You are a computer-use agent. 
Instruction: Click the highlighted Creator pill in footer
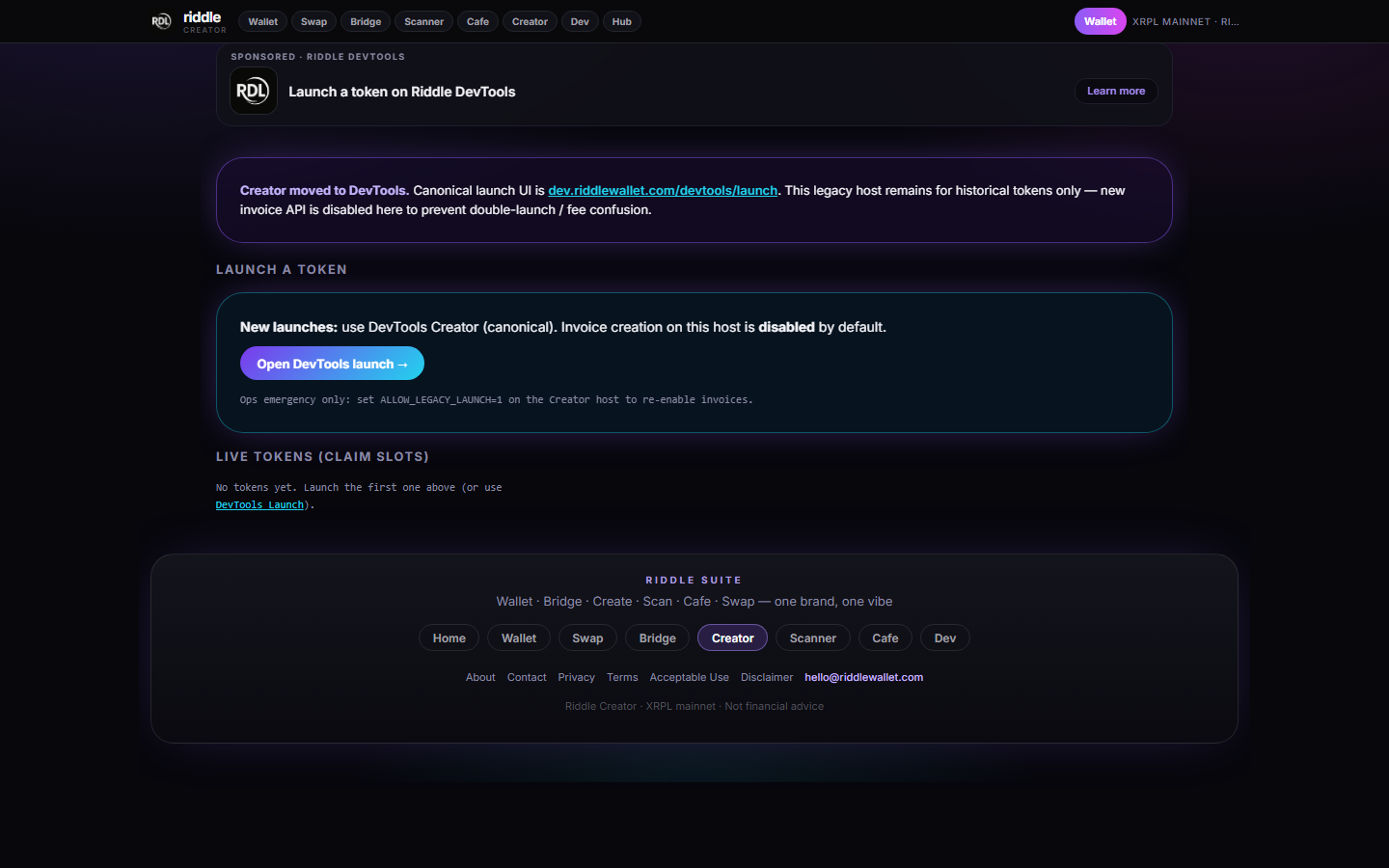click(733, 638)
